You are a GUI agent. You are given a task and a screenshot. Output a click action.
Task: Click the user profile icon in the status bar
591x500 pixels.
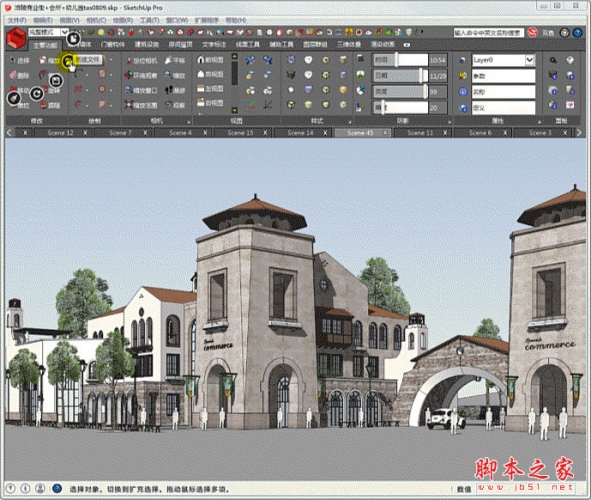tap(40, 489)
